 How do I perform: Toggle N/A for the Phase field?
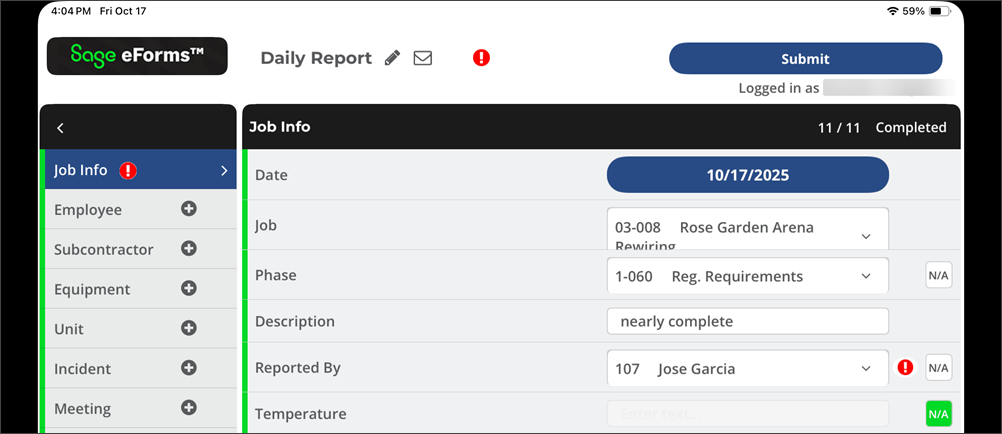click(938, 276)
